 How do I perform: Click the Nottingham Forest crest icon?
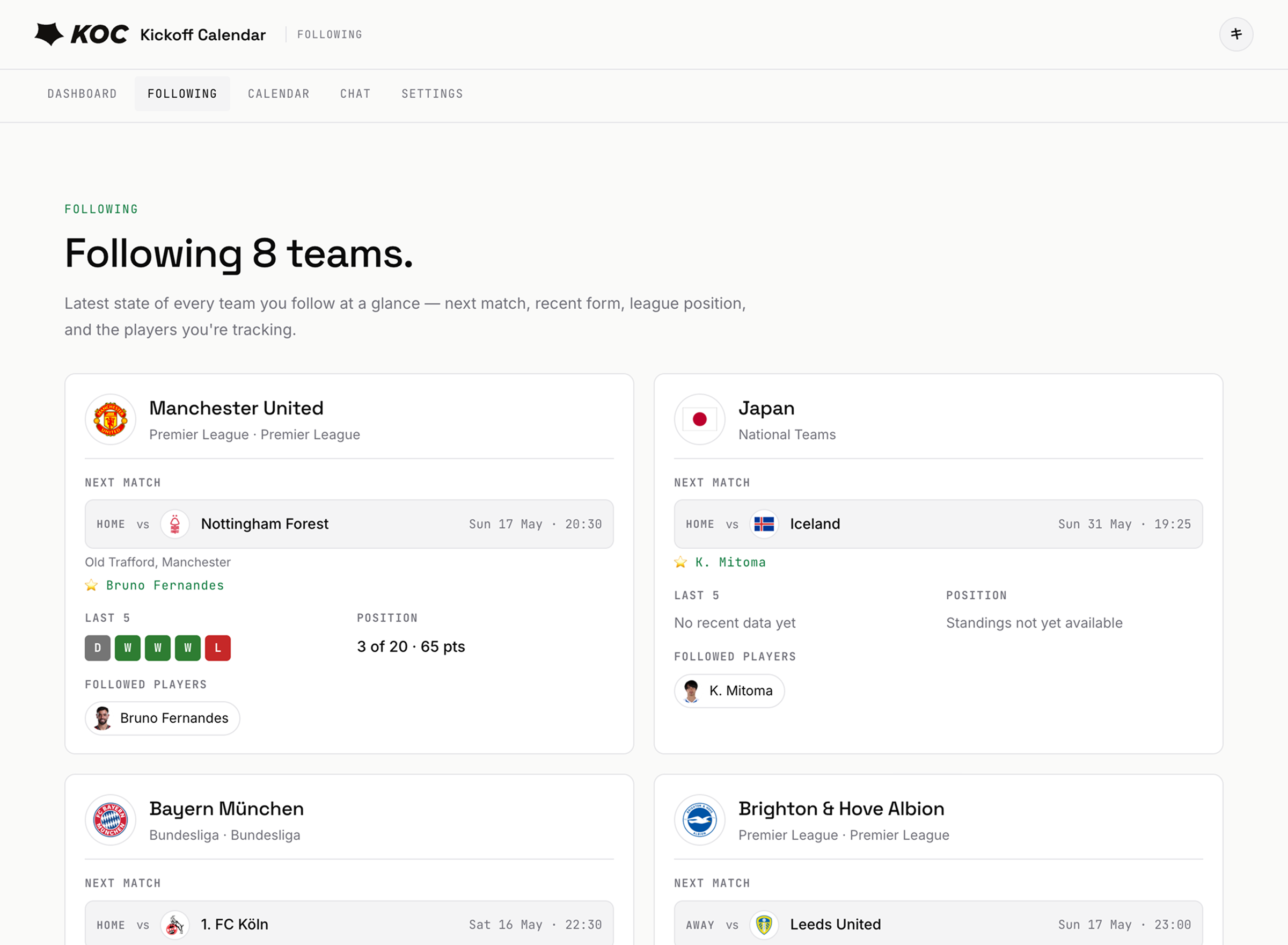coord(175,524)
